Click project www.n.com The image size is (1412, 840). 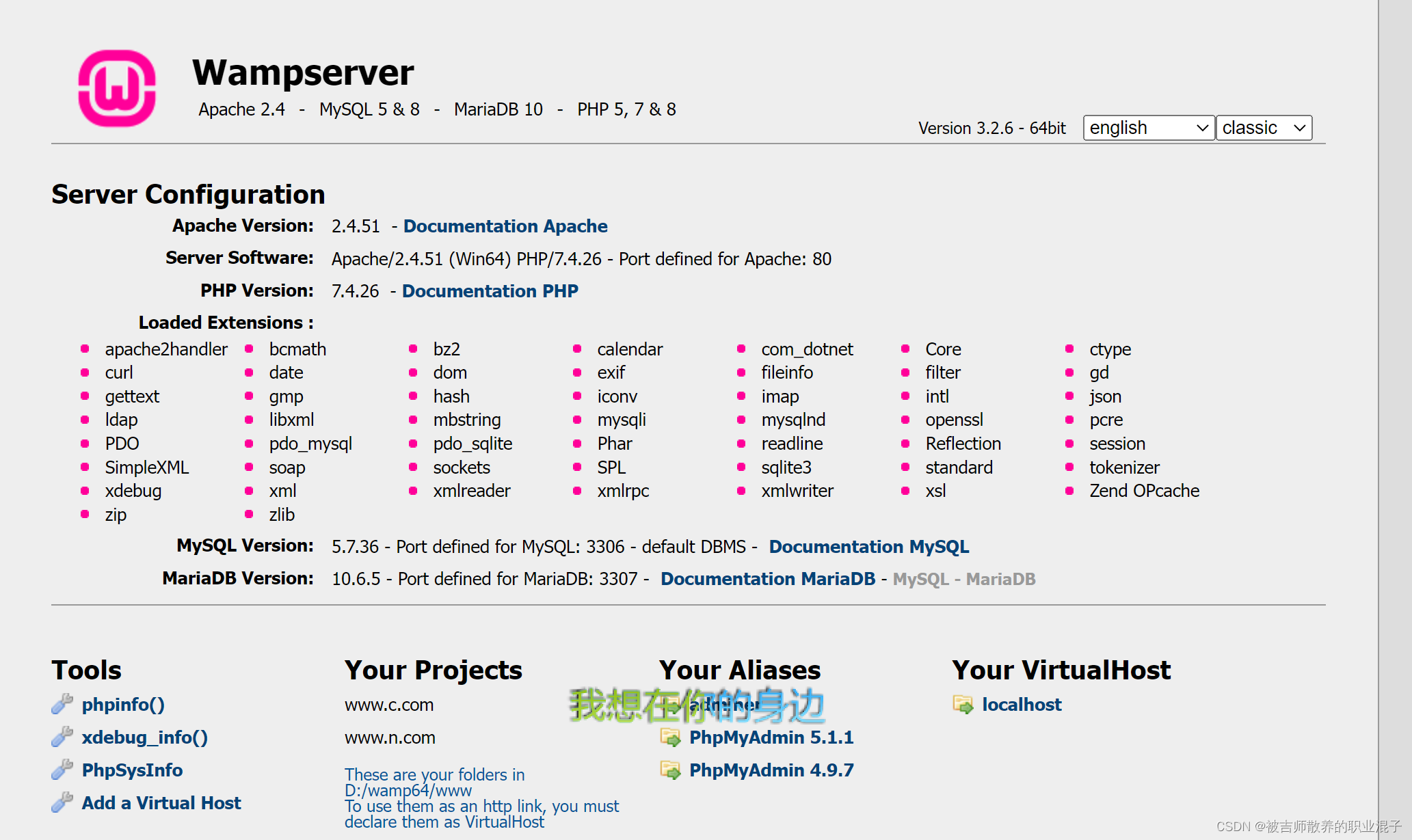[x=390, y=737]
